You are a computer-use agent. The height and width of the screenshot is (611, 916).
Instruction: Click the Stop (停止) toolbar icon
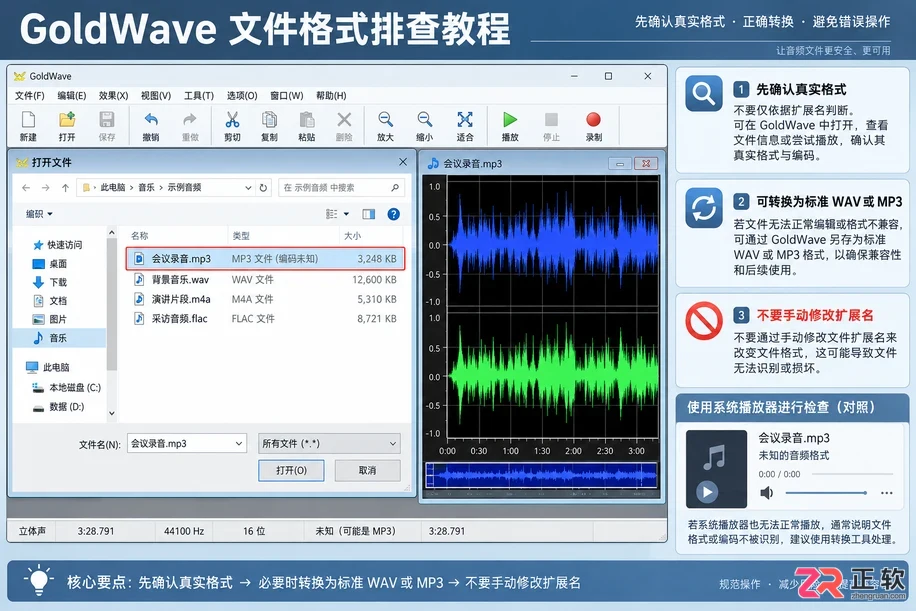coord(551,120)
